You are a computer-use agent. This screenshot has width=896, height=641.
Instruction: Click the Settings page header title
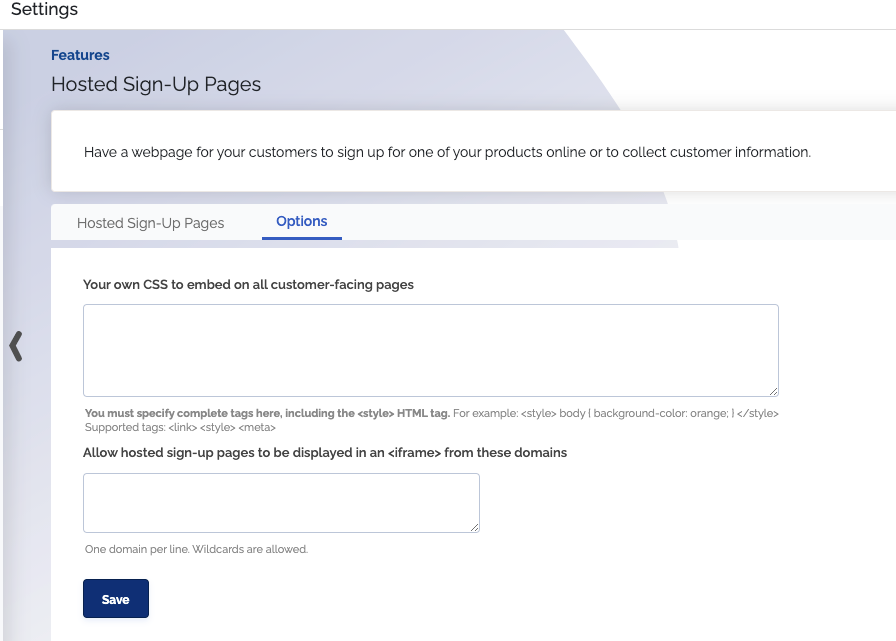[x=45, y=9]
